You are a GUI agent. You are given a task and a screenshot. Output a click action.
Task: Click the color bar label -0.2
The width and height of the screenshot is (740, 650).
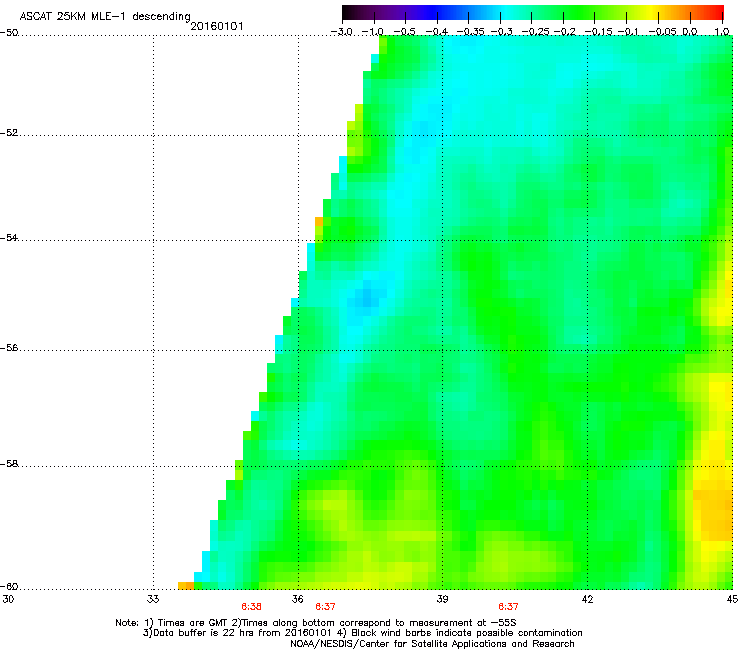coord(564,32)
